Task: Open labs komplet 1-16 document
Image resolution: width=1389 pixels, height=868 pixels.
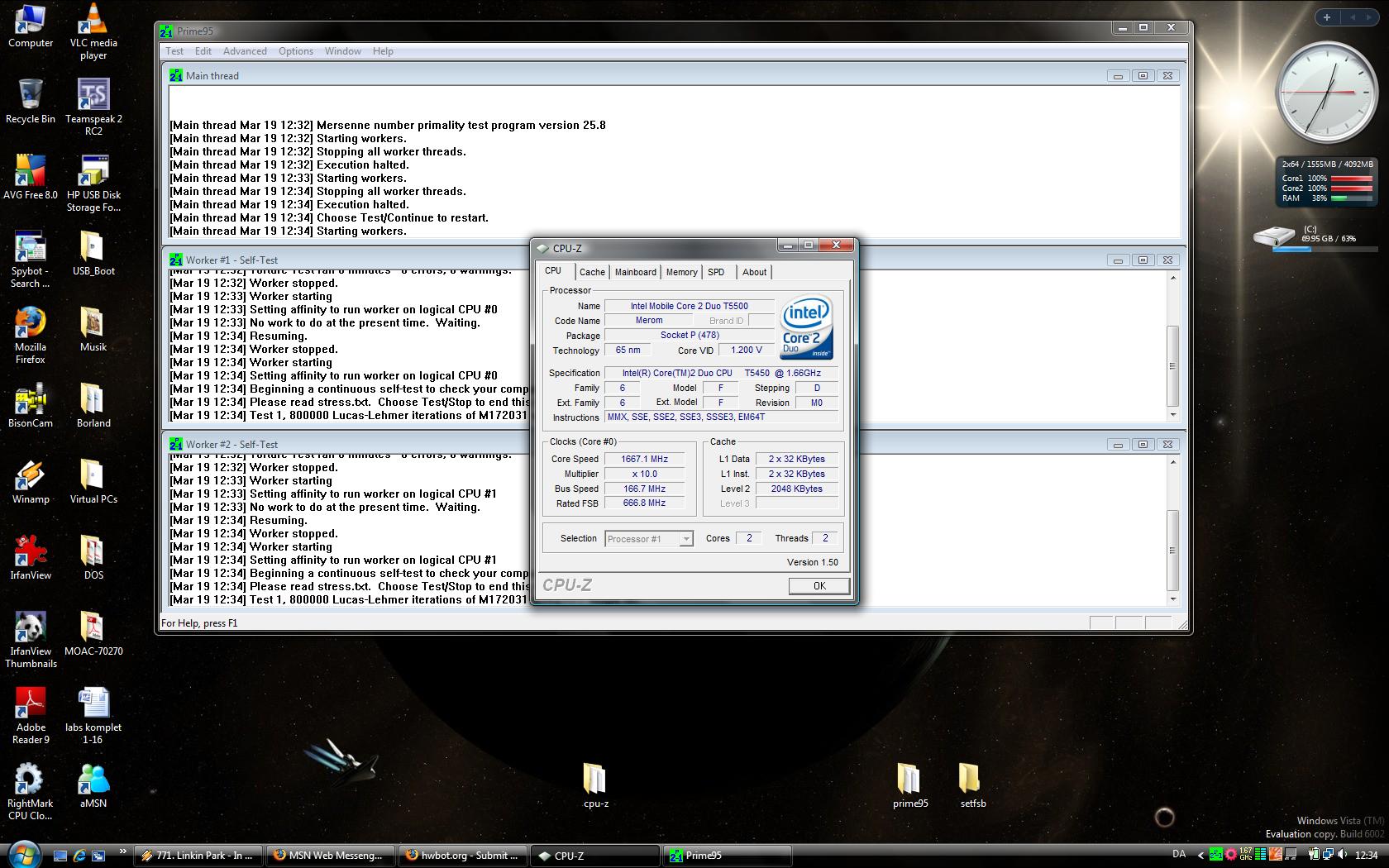Action: click(93, 716)
